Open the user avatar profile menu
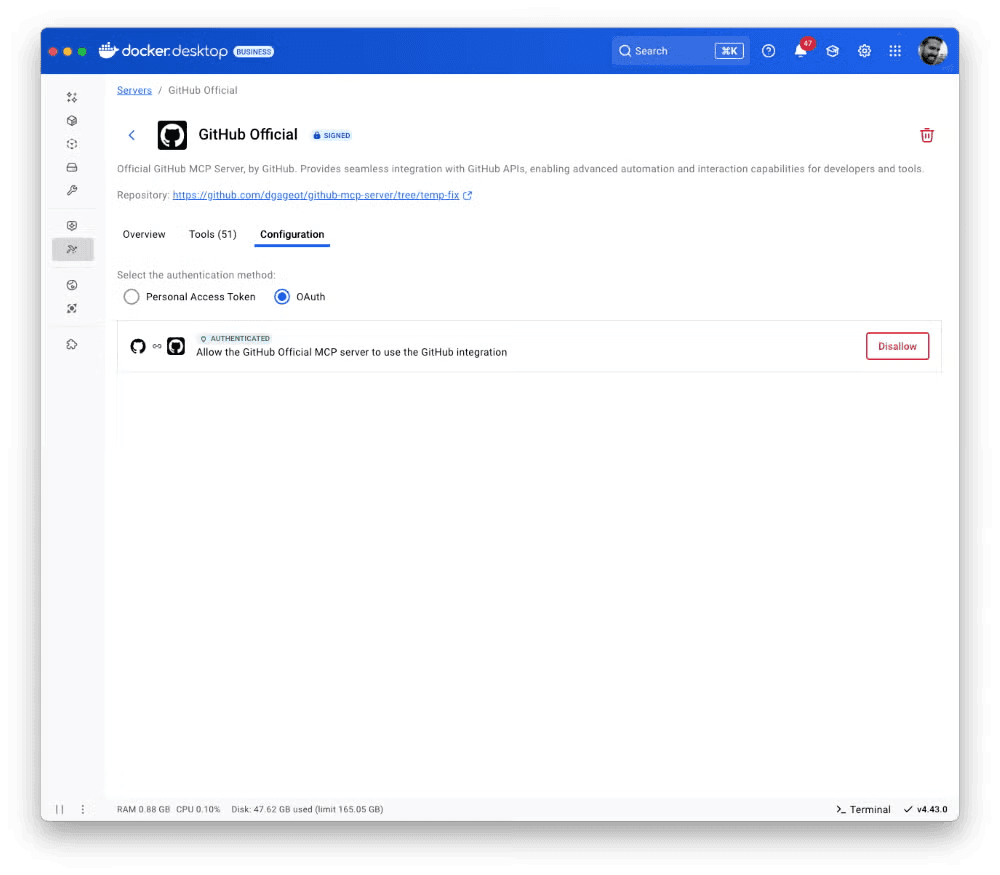 click(x=932, y=51)
